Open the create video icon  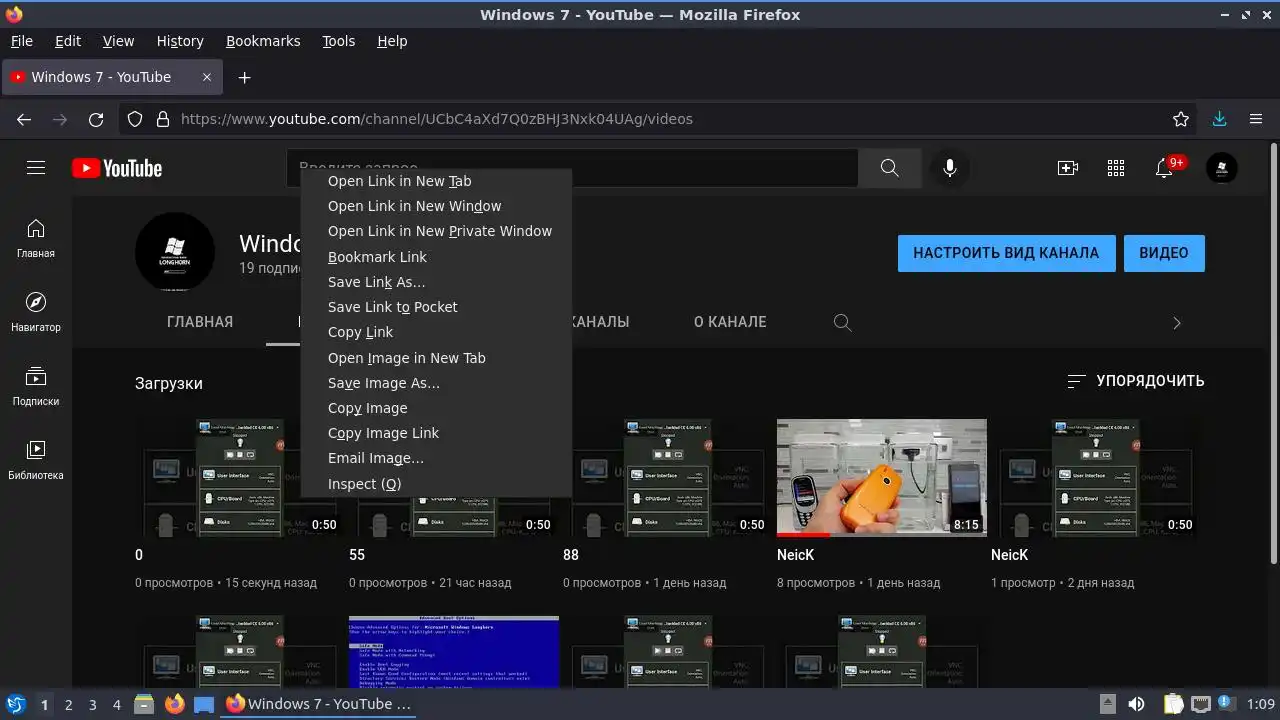pos(1068,168)
